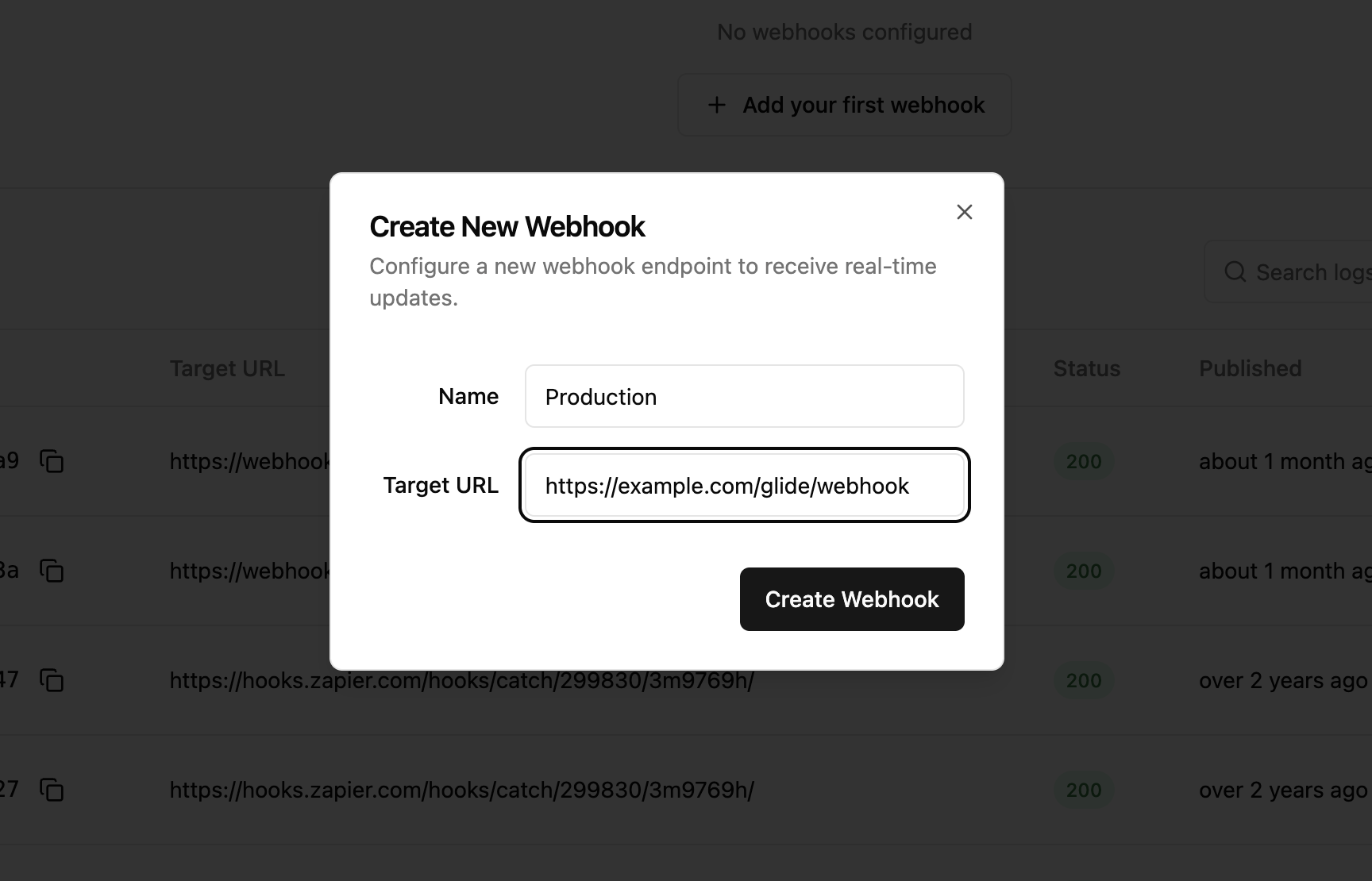This screenshot has height=881, width=1372.
Task: Click the first row's about 1 month ago timestamp
Action: pos(1285,461)
